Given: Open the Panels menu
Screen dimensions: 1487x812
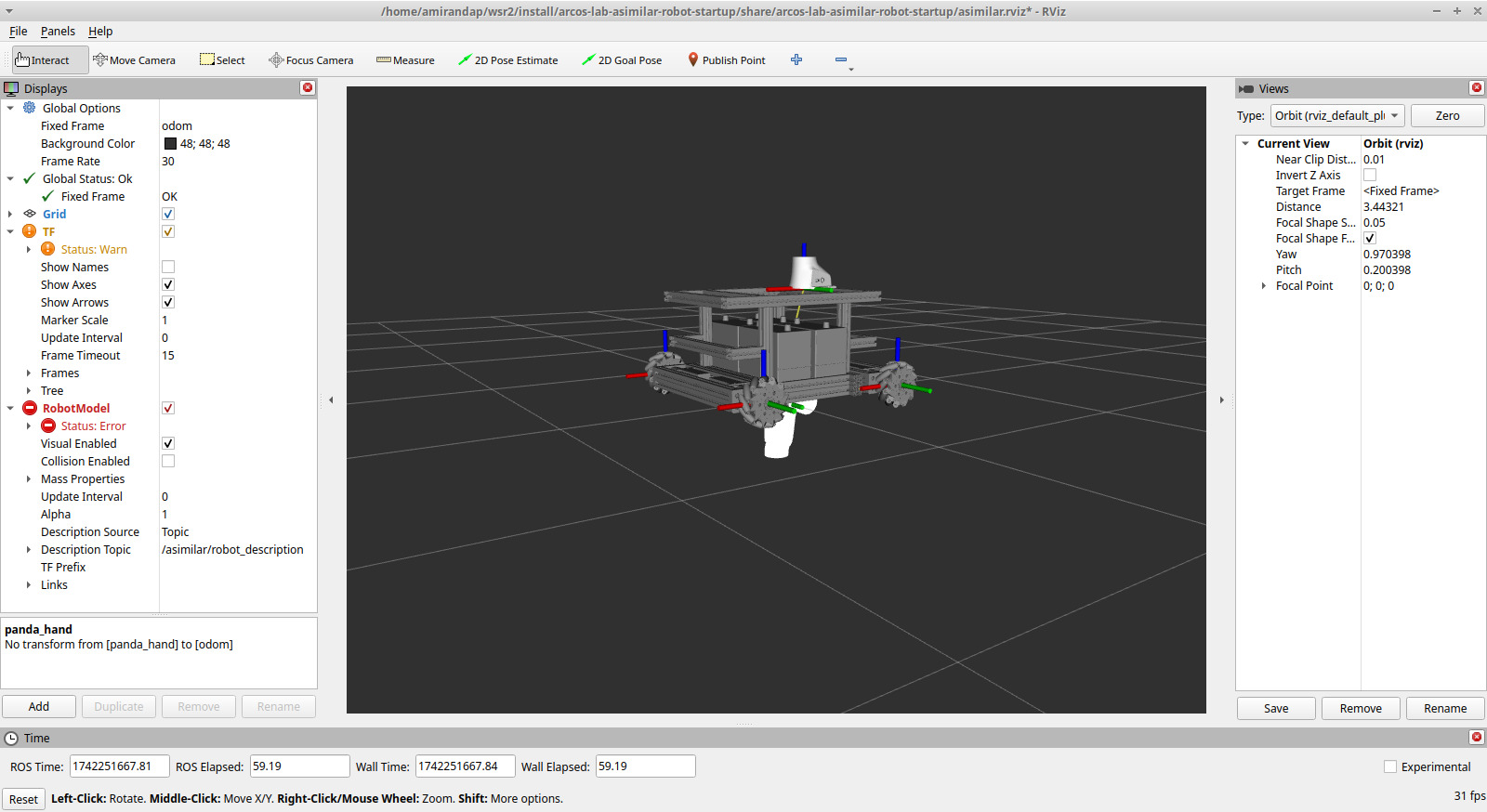Looking at the screenshot, I should pos(58,32).
